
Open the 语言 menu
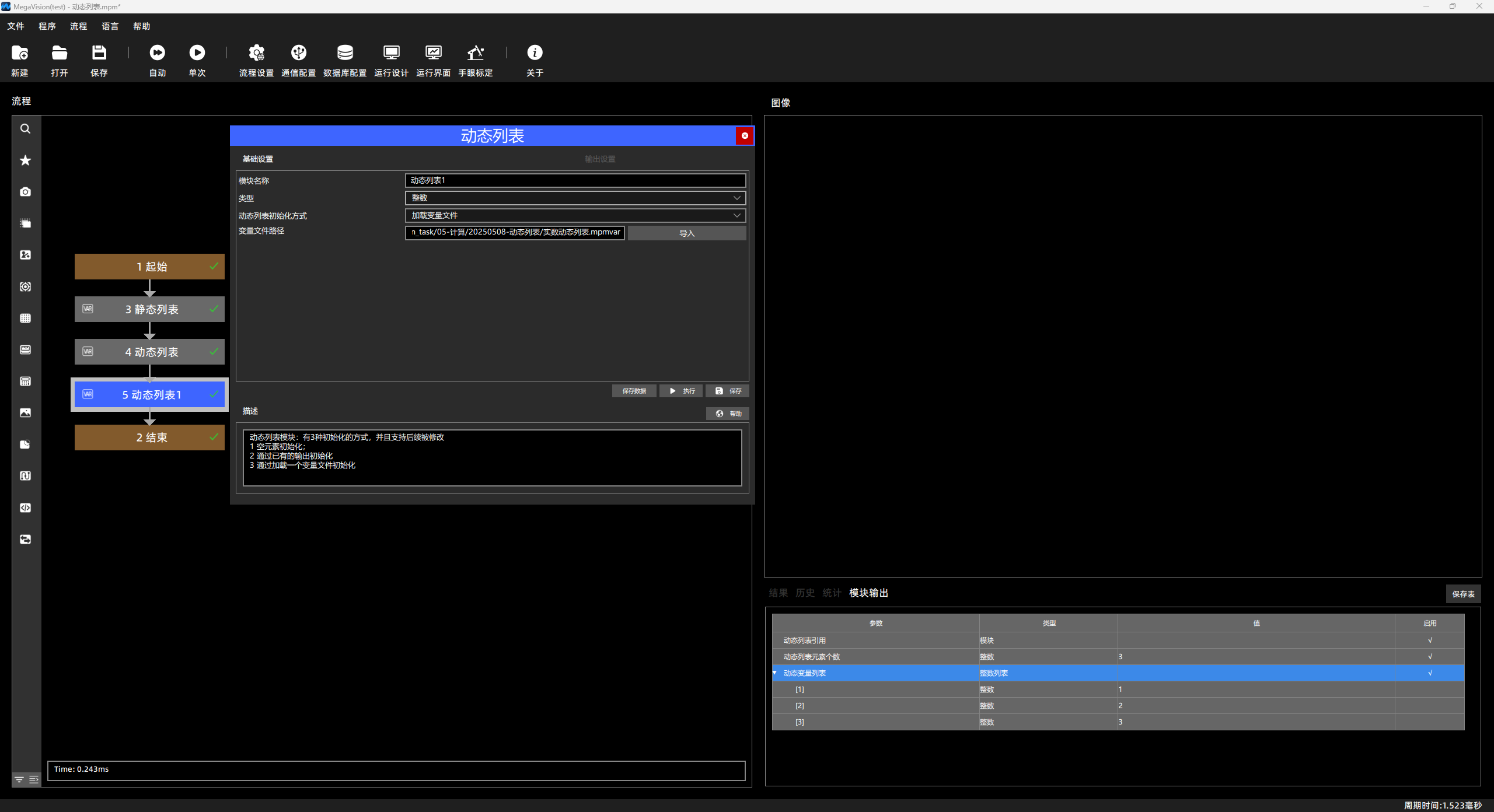pyautogui.click(x=110, y=26)
